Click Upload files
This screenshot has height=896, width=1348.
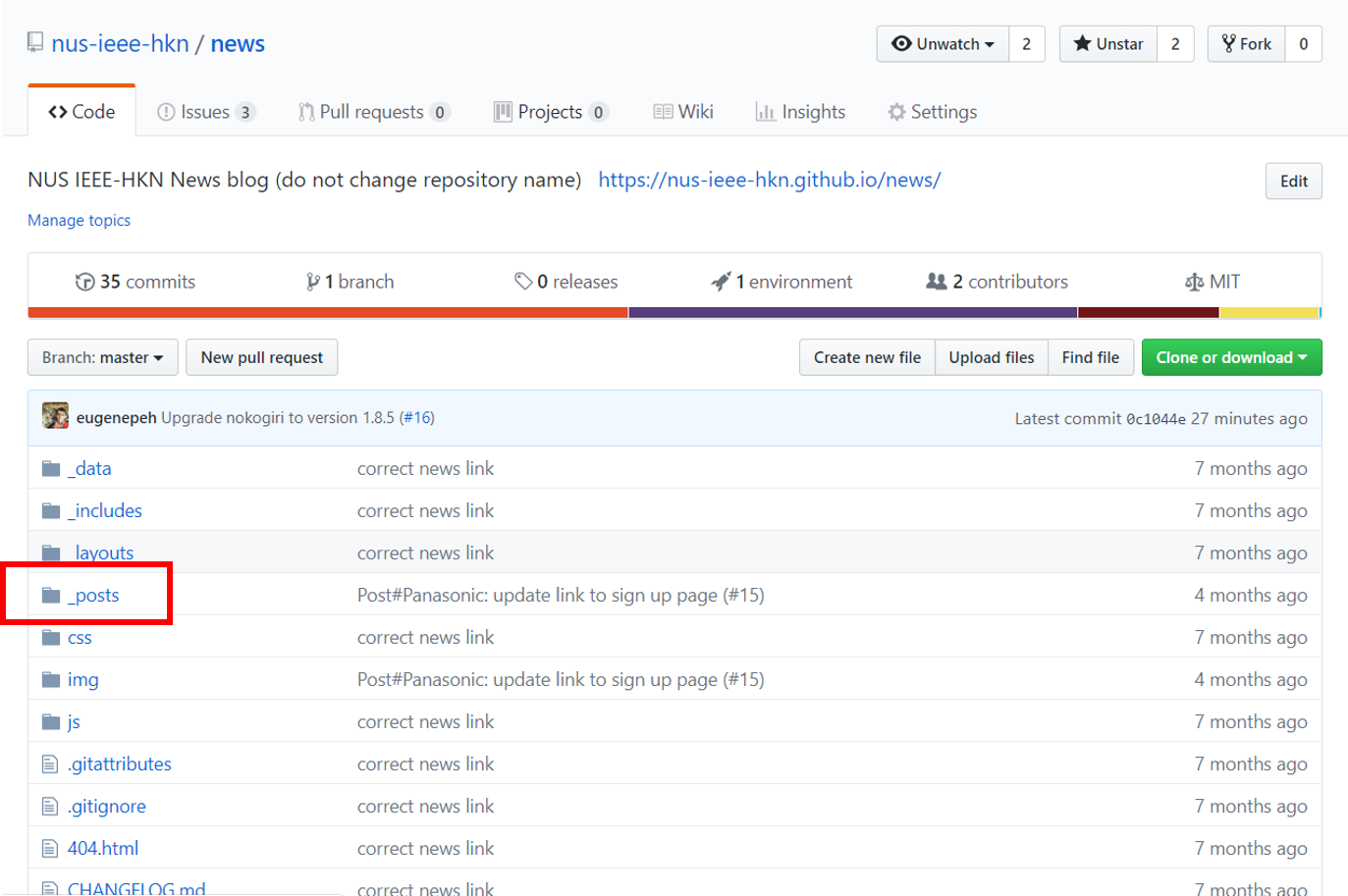[992, 357]
